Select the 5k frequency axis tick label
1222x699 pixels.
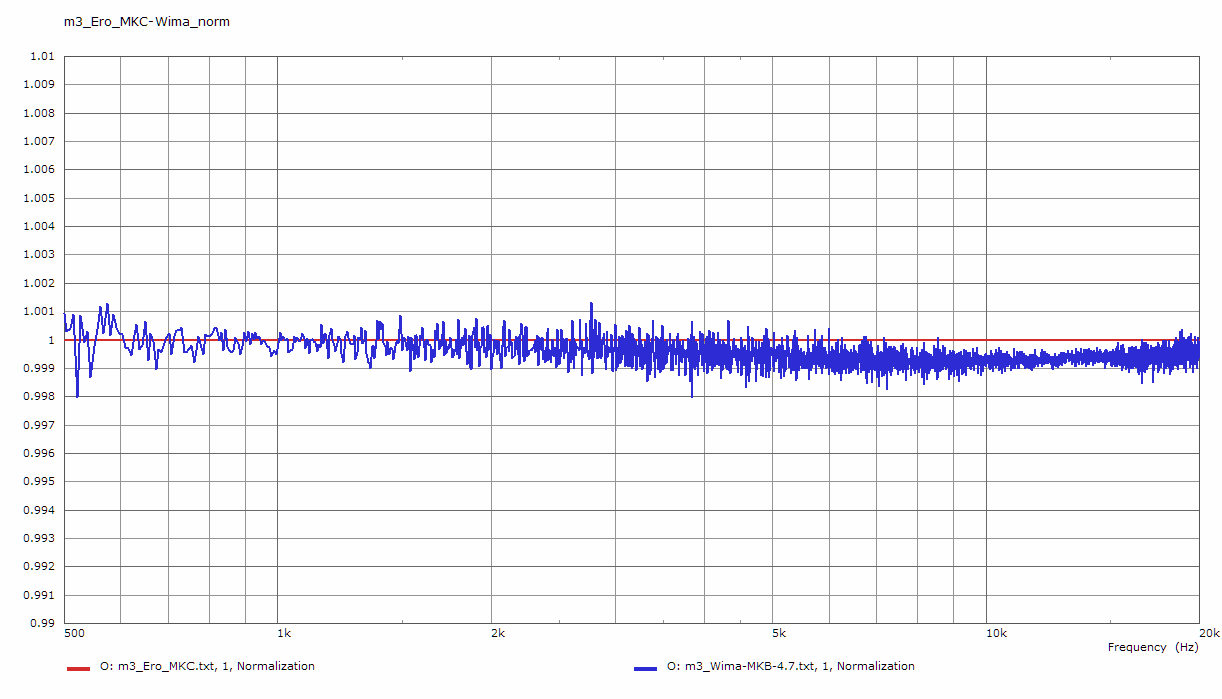[780, 633]
